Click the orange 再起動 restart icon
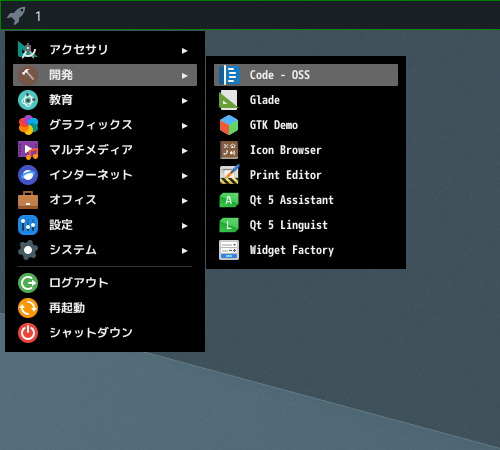This screenshot has width=500, height=450. pos(28,308)
